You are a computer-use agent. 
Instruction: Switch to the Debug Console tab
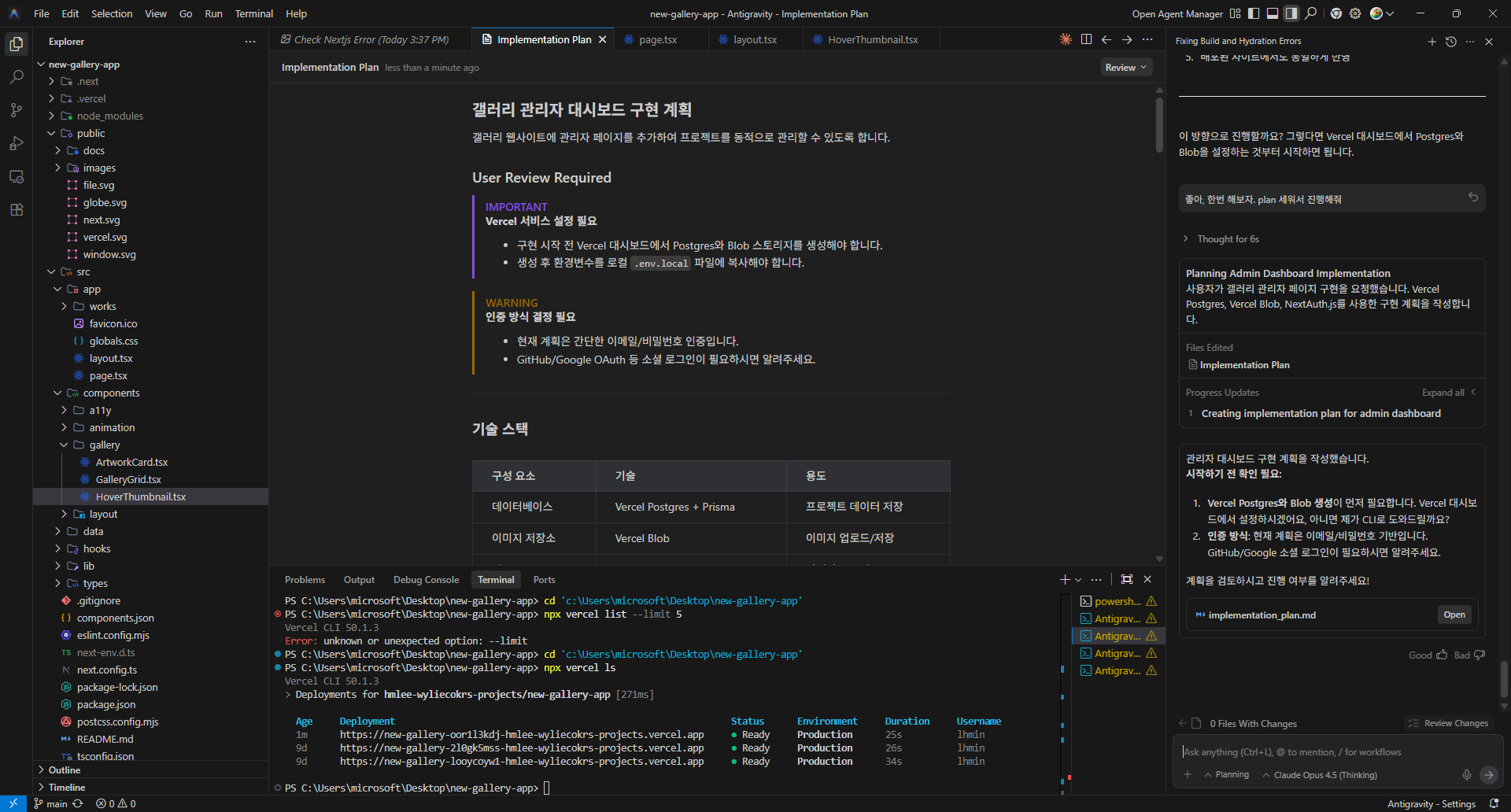pyautogui.click(x=426, y=580)
